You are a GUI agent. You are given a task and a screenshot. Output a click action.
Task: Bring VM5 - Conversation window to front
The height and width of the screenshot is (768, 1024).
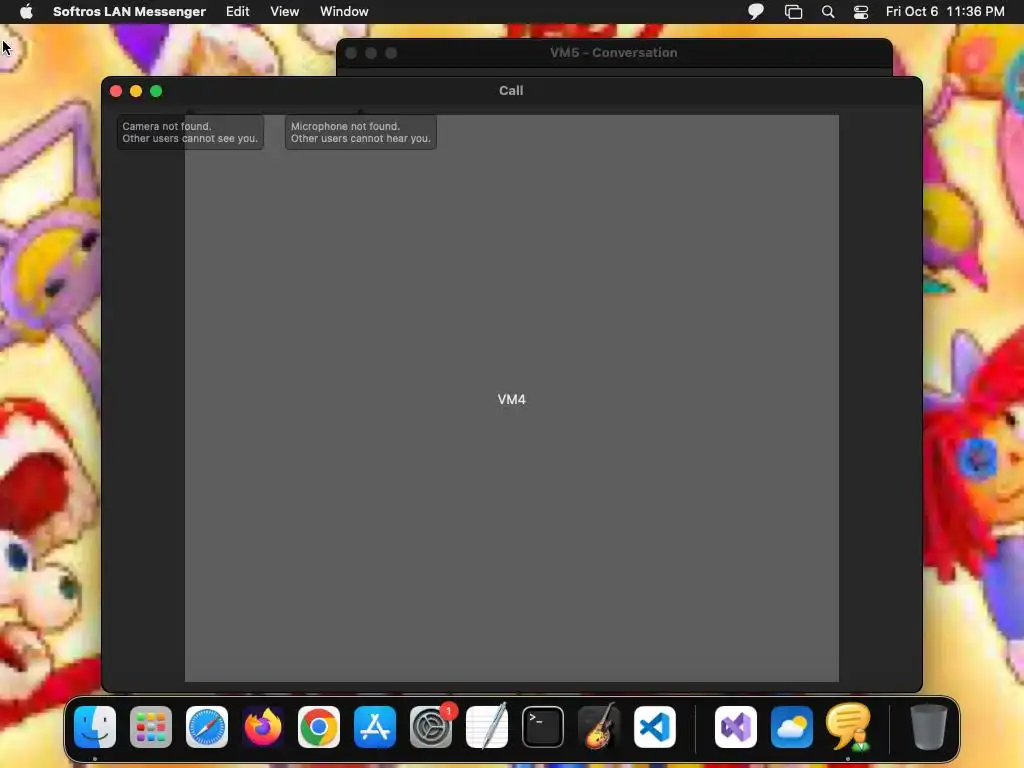(x=613, y=52)
